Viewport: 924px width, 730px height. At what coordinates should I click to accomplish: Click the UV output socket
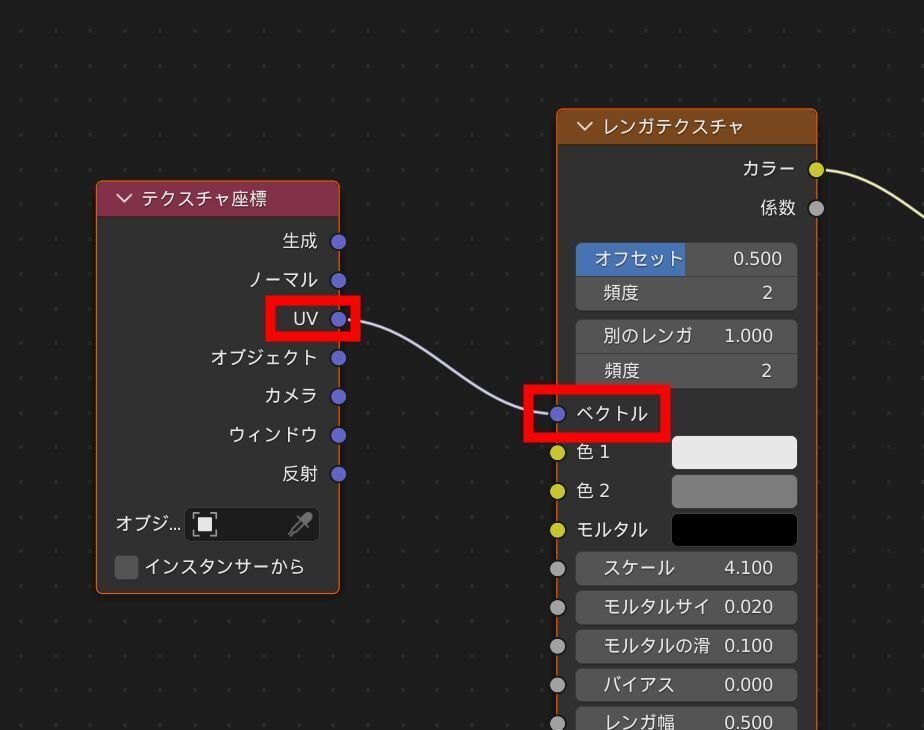(x=338, y=319)
